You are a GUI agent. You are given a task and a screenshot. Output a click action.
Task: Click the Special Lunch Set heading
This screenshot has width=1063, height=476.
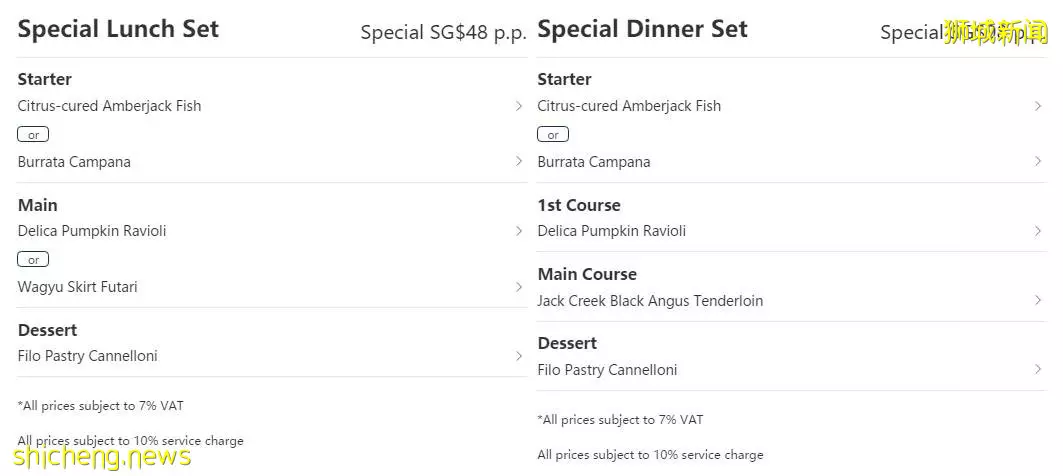118,29
